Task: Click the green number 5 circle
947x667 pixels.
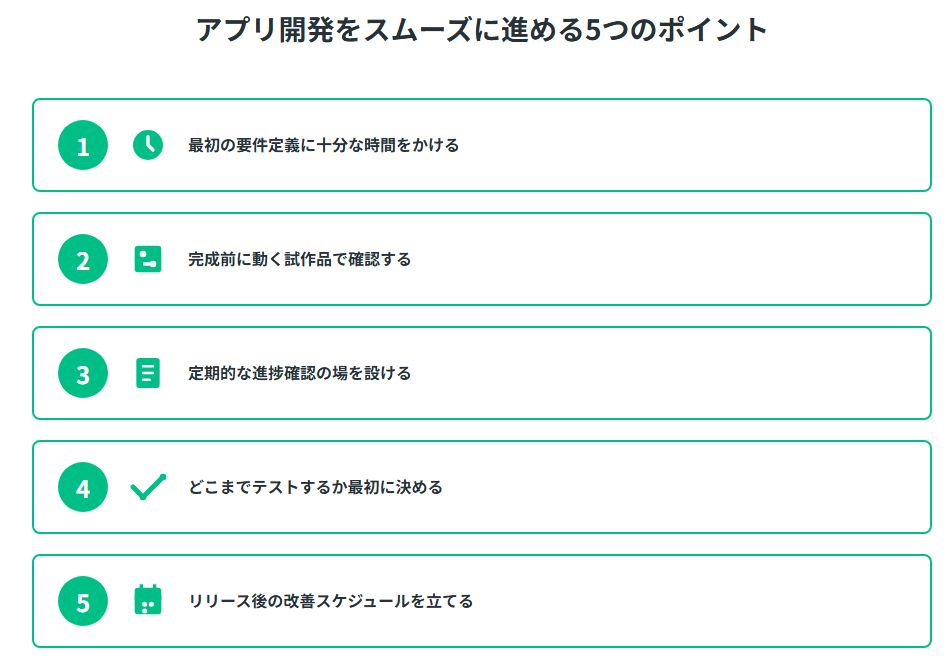Action: point(83,601)
